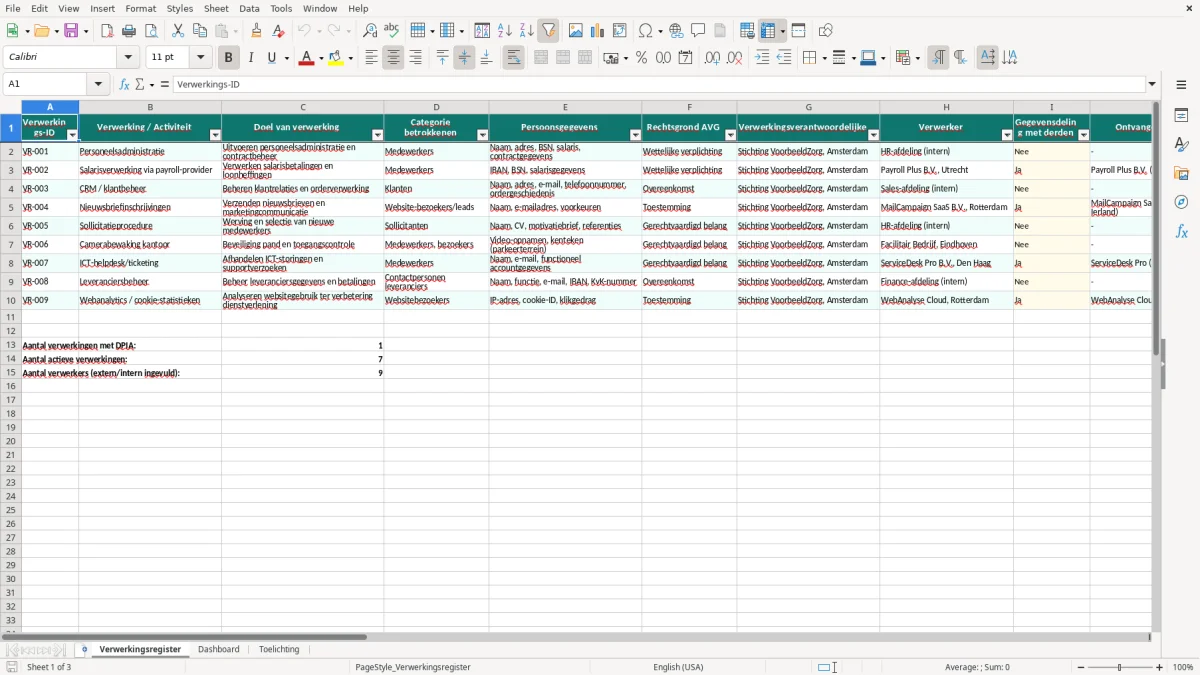Click the Cut scissors icon
Screen dimensions: 1200x675
pos(178,31)
